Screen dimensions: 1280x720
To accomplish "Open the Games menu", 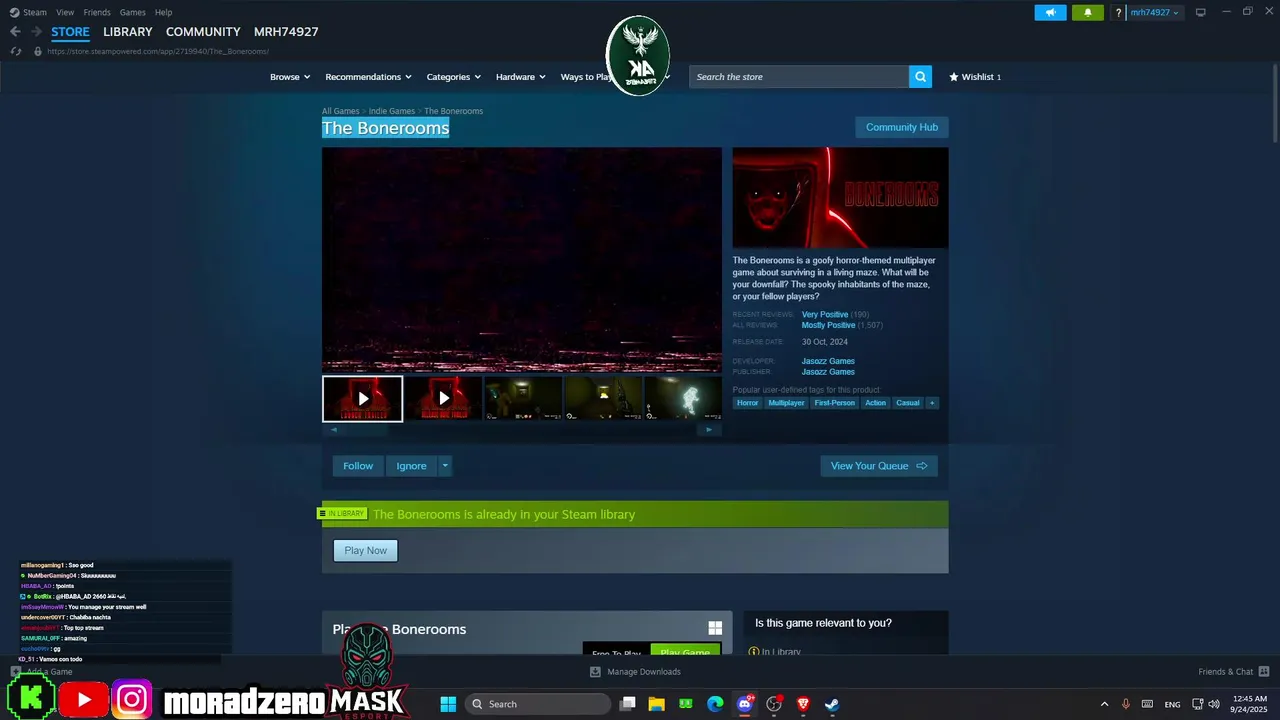I will click(132, 12).
